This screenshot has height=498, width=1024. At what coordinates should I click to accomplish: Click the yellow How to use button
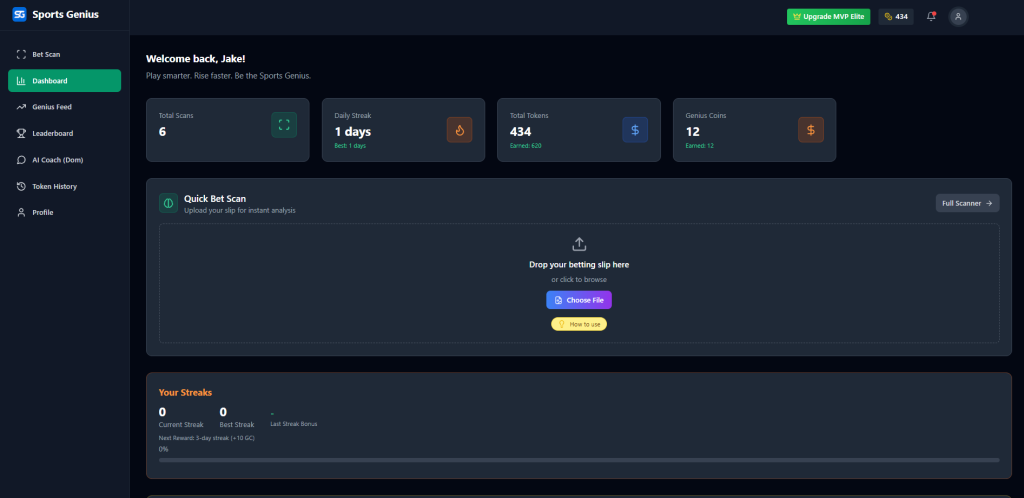(x=579, y=324)
